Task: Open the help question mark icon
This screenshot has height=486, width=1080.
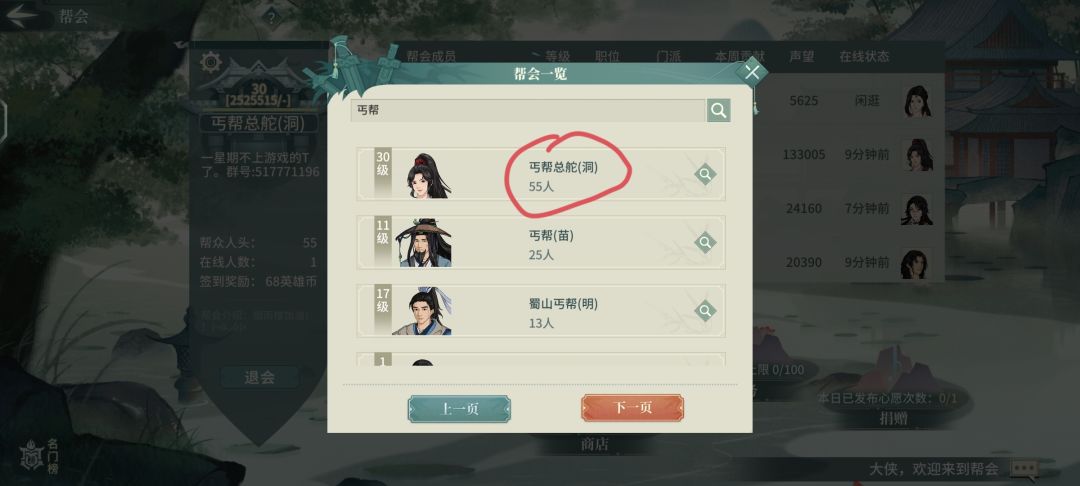Action: [x=271, y=18]
